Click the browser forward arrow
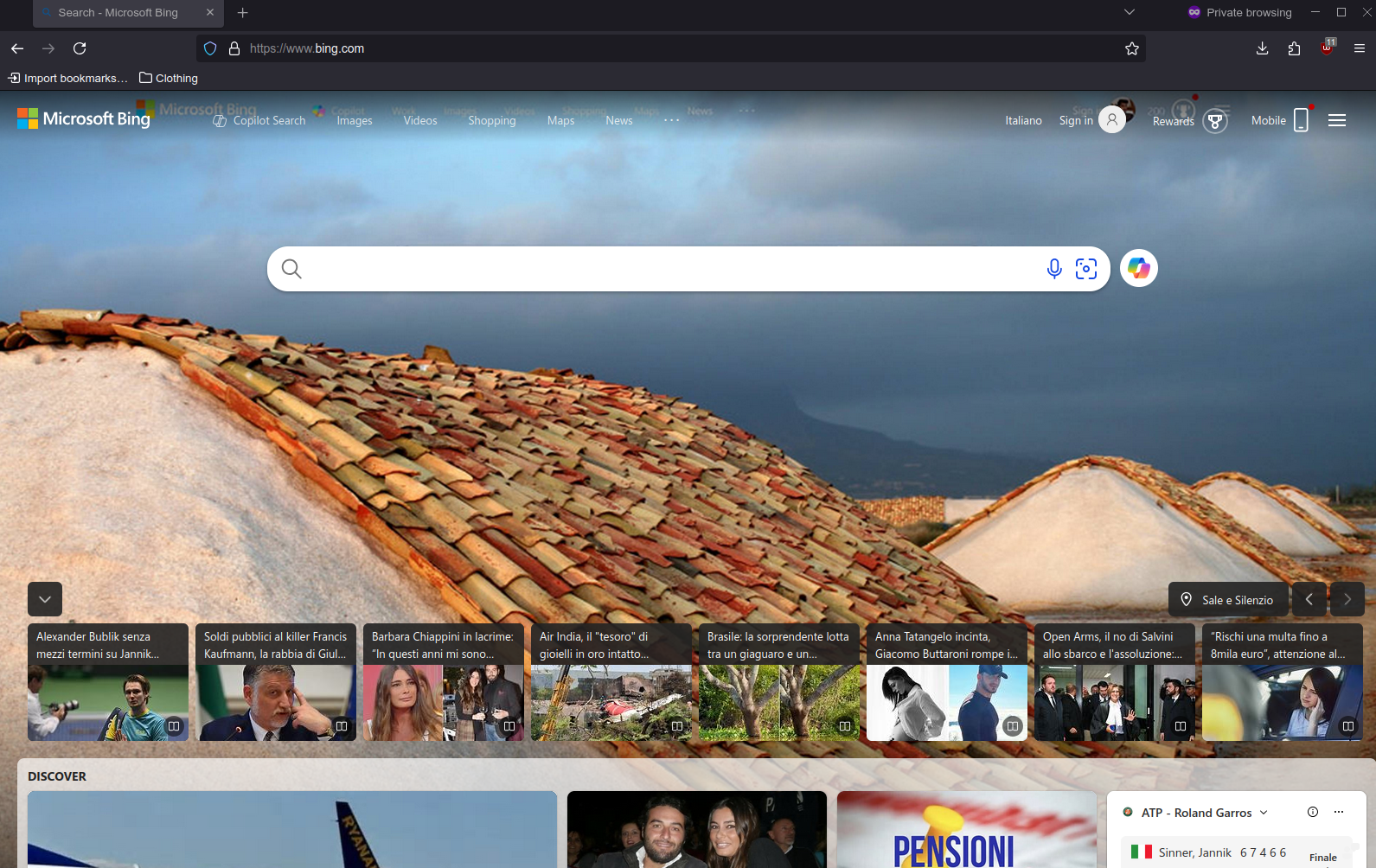 coord(48,48)
